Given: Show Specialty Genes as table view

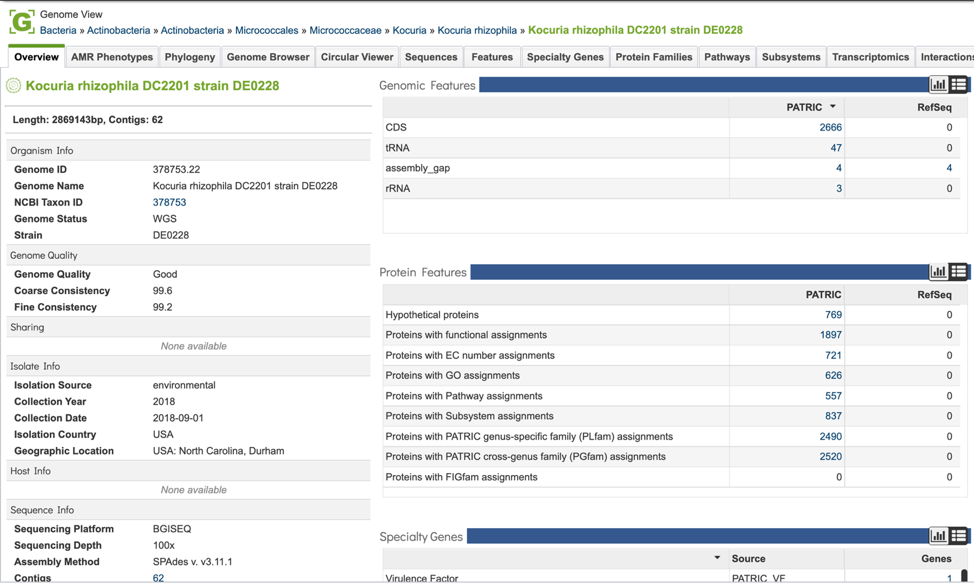Looking at the screenshot, I should coord(958,535).
